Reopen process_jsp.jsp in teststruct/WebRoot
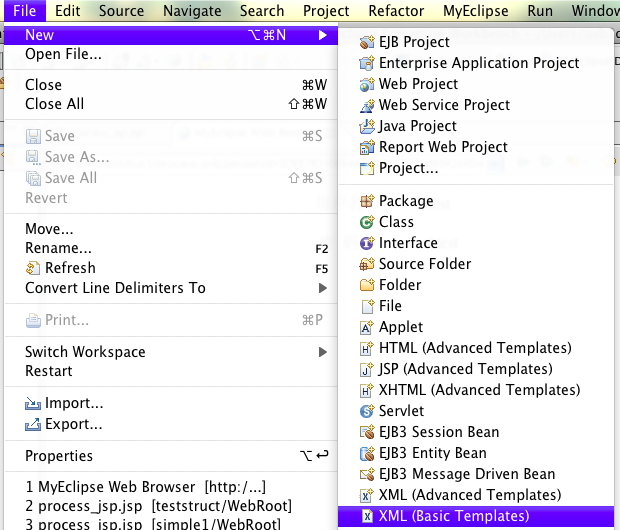Screen dimensions: 620x530 click(x=171, y=506)
